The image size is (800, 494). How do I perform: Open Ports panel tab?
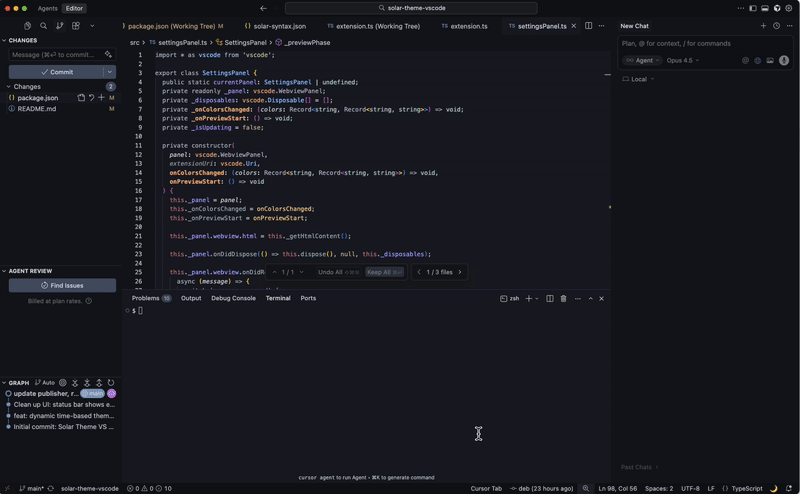pos(308,298)
